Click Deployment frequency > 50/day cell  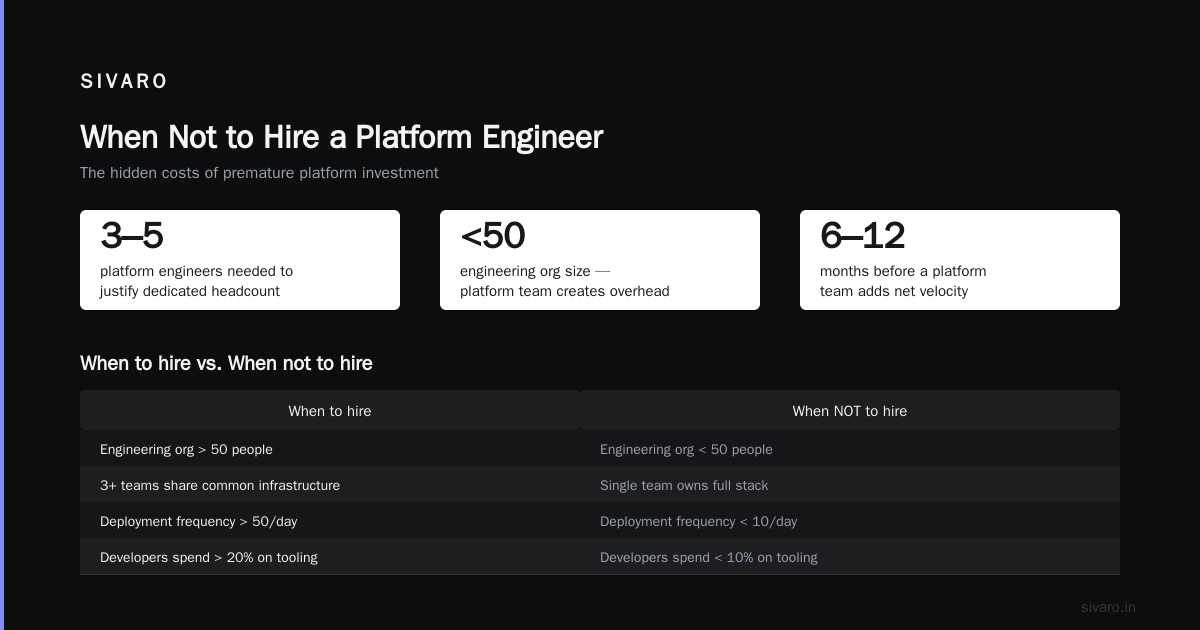330,522
